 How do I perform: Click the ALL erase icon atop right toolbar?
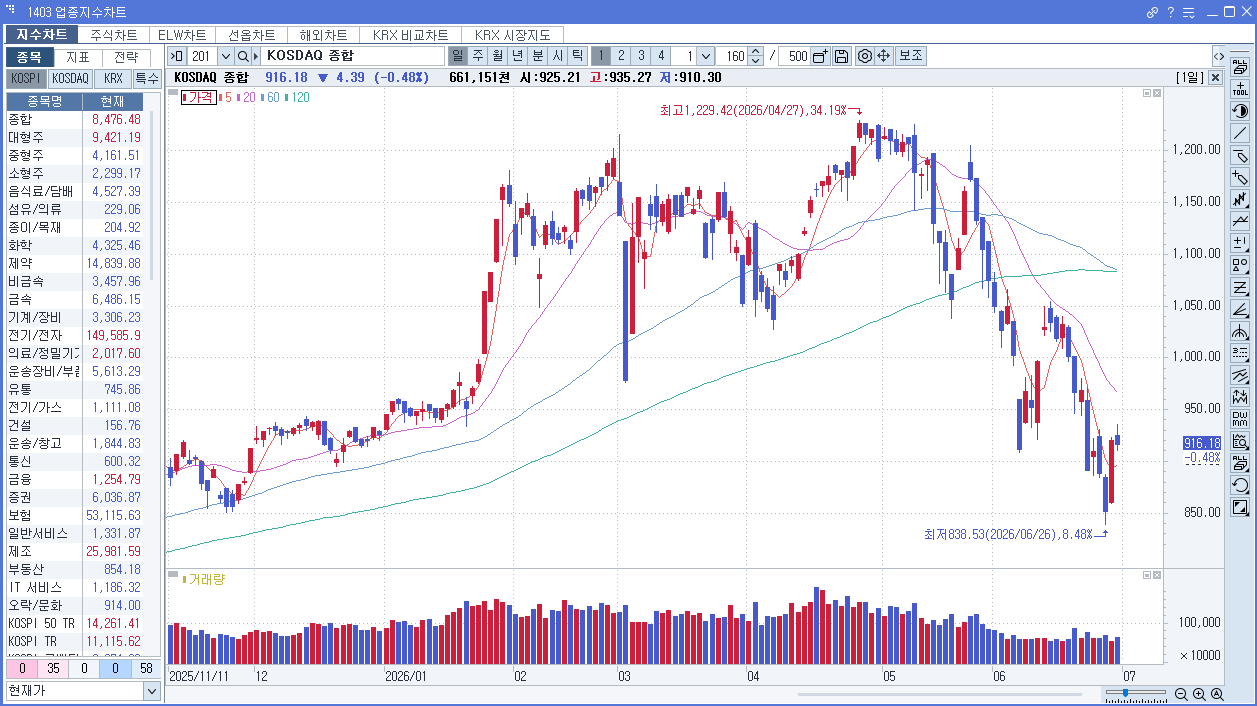[1240, 67]
